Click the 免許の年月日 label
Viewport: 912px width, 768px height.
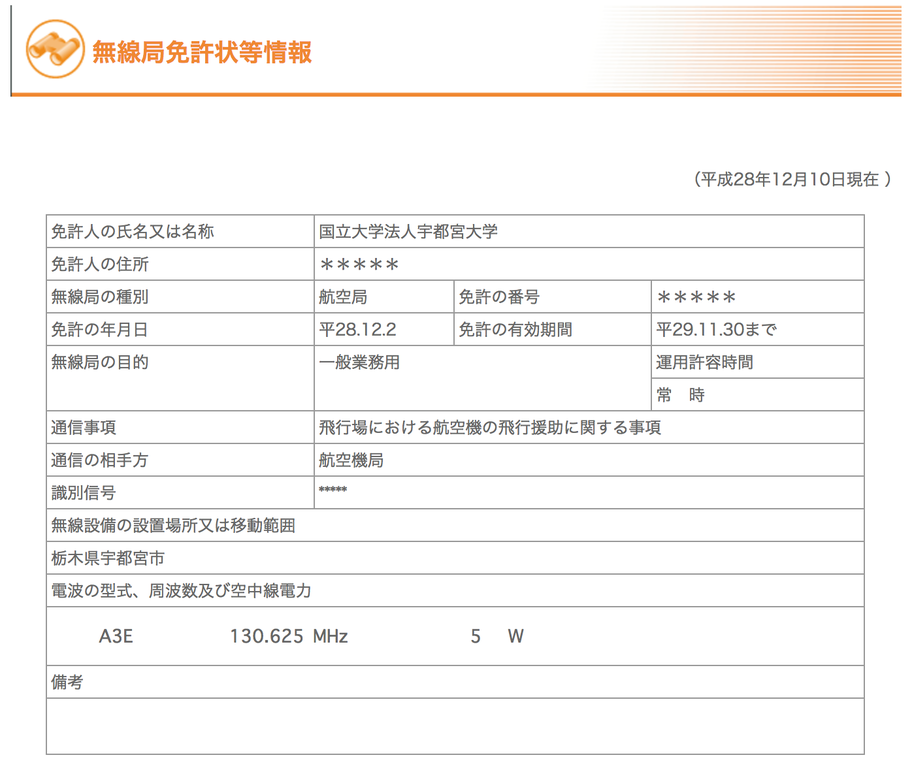[99, 329]
